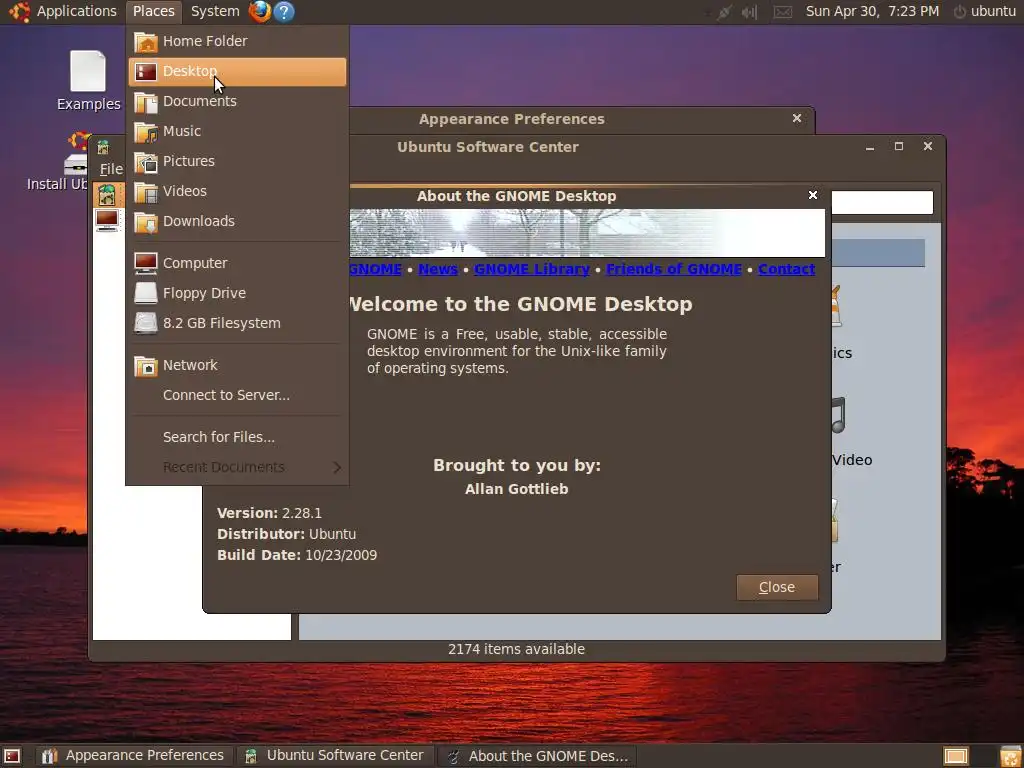Select Desktop from the Places menu
The width and height of the screenshot is (1024, 768).
point(237,71)
